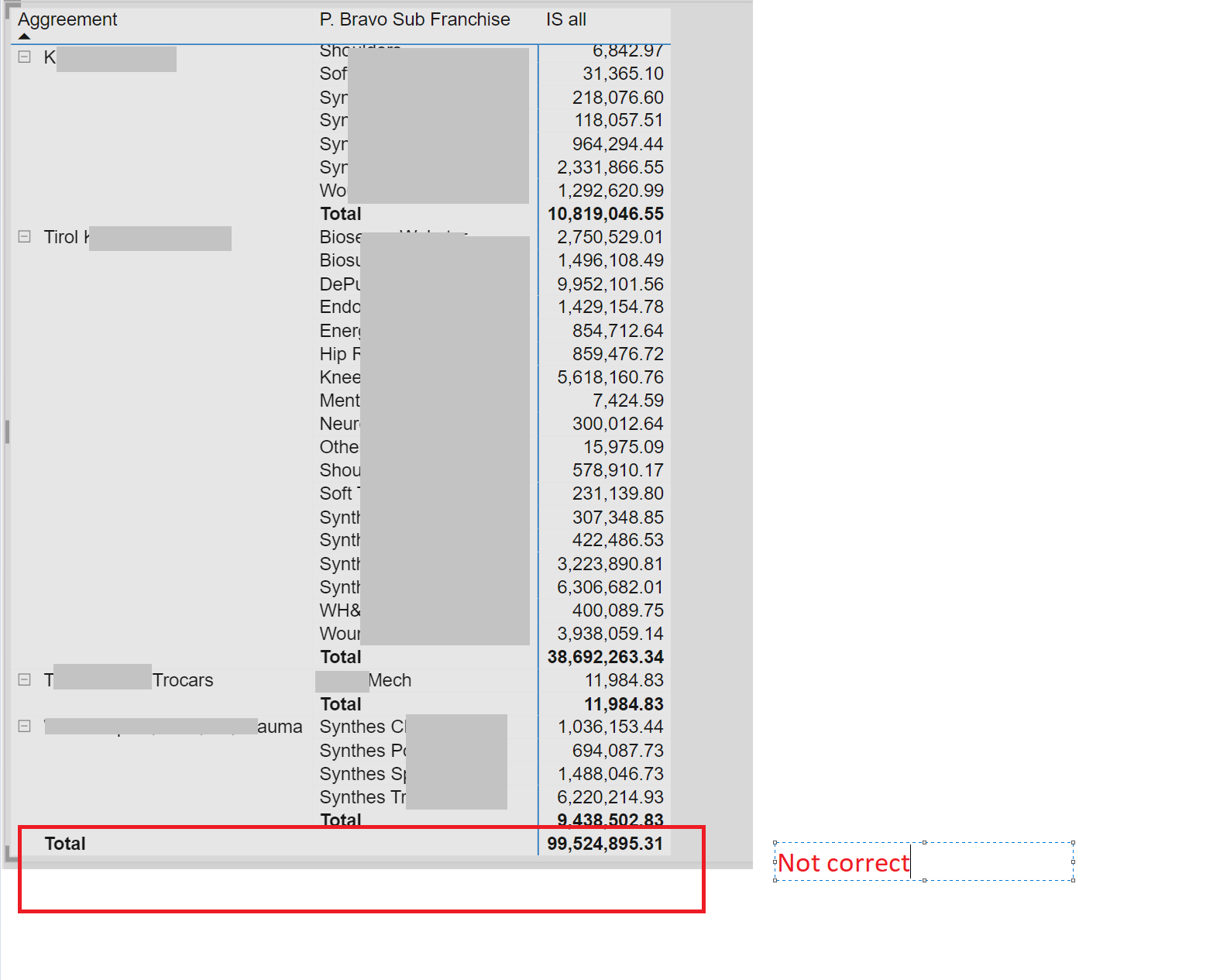The width and height of the screenshot is (1220, 980).
Task: Select the value 15,975.09
Action: (x=624, y=447)
